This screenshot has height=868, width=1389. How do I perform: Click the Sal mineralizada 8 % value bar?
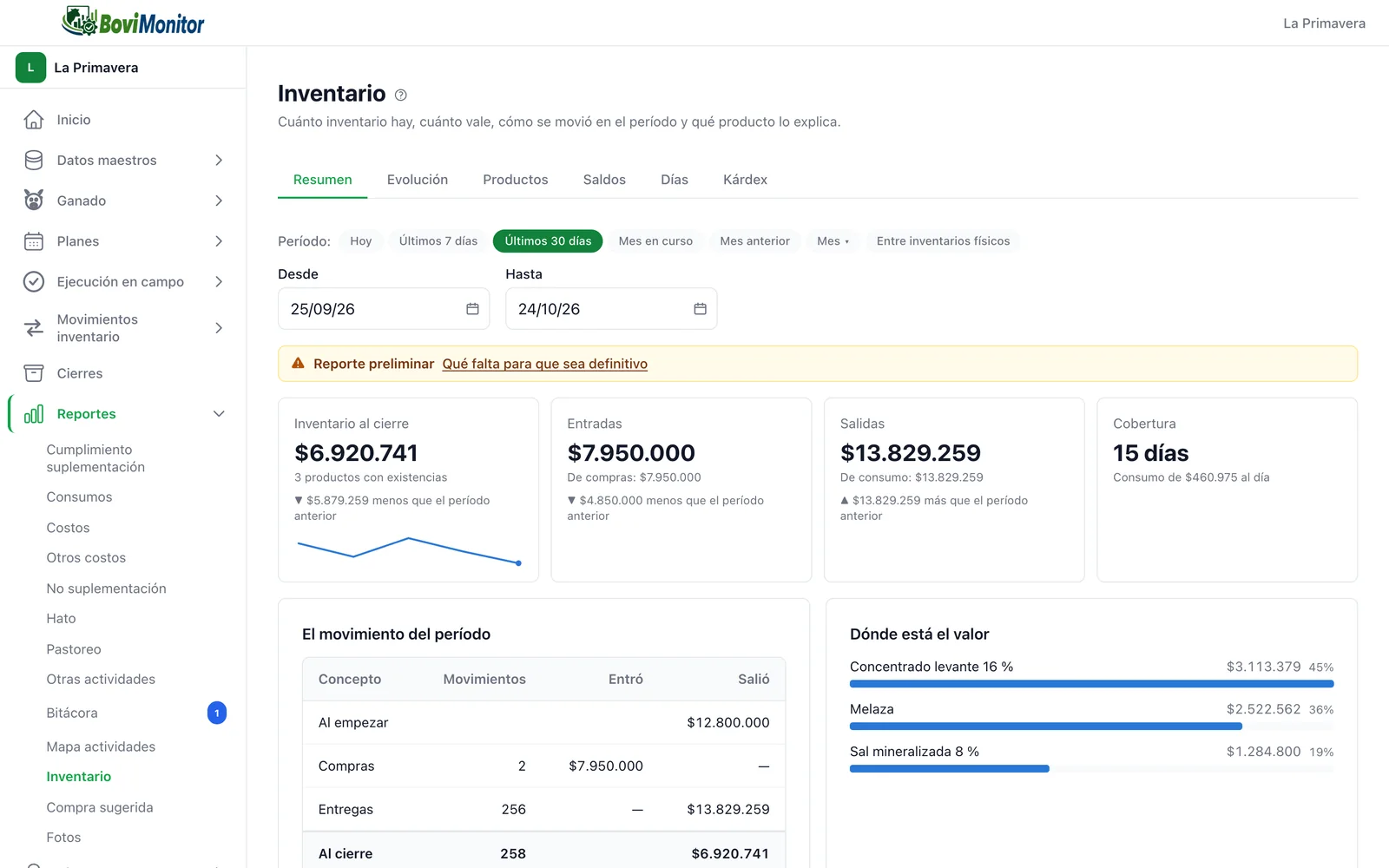coord(950,769)
